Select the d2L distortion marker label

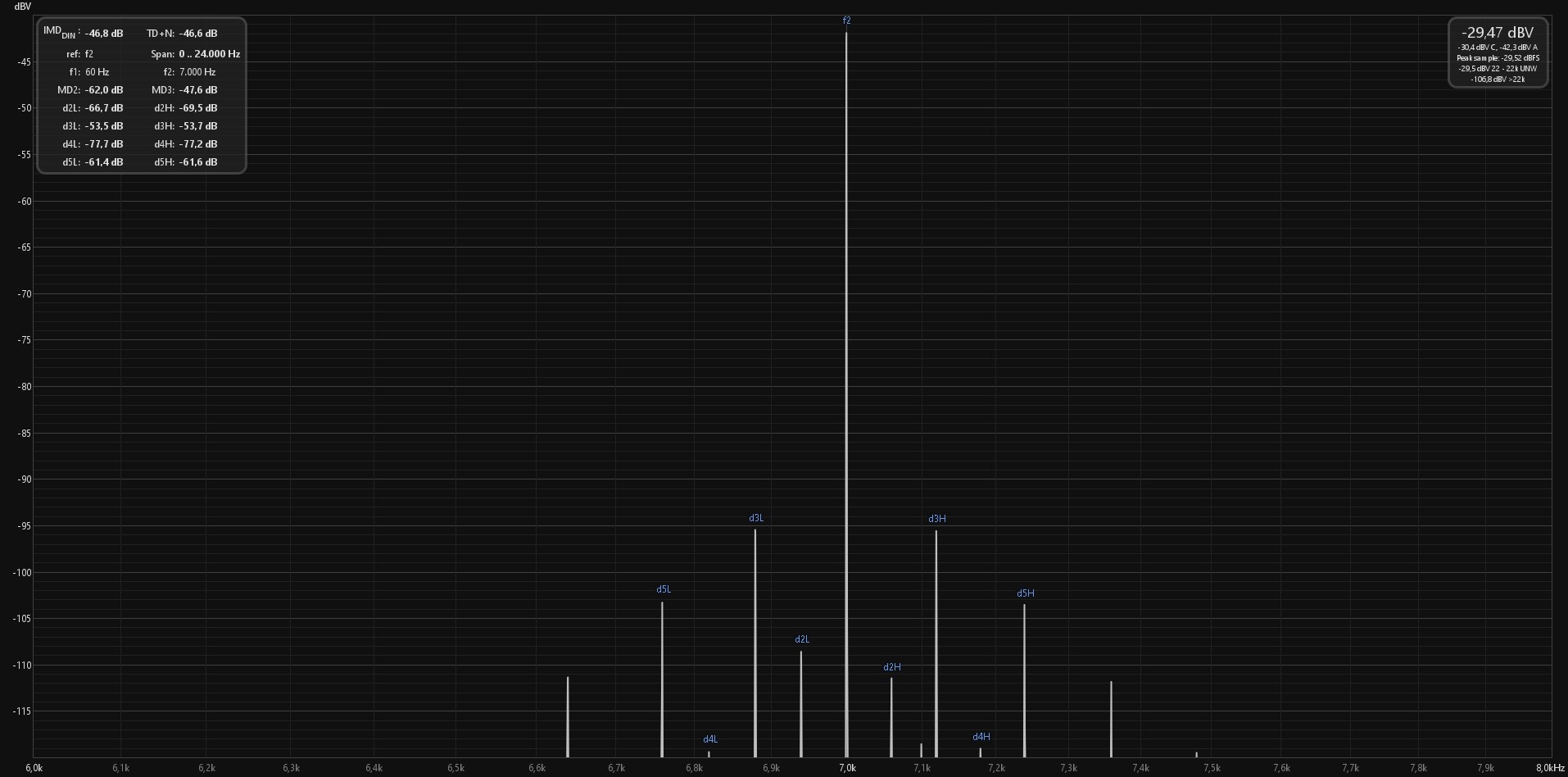coord(802,639)
